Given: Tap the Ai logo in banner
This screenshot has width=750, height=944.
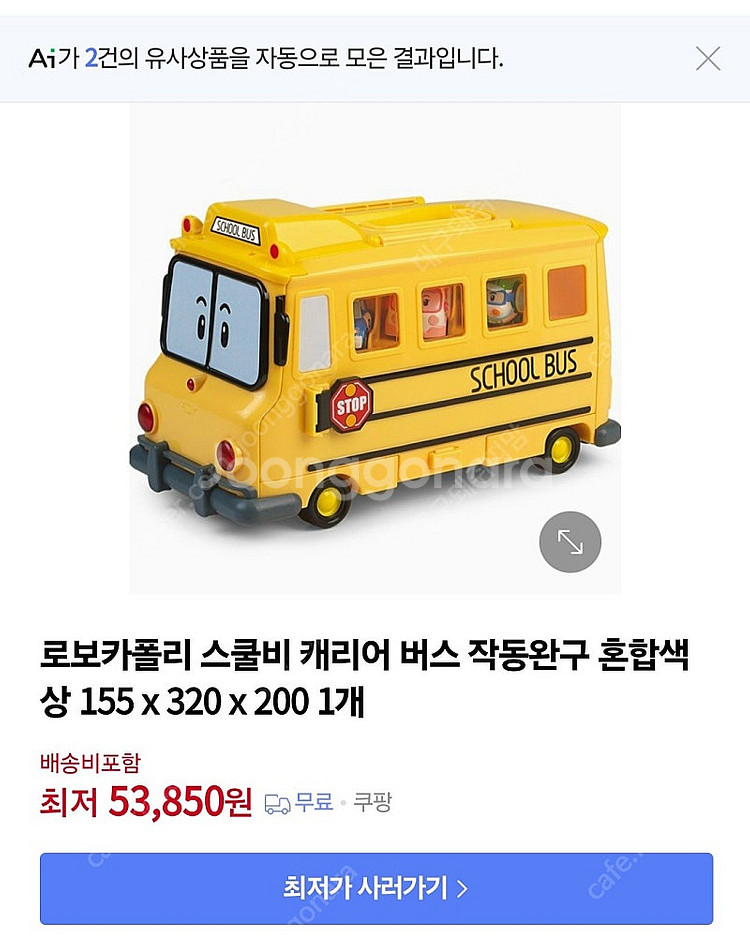Looking at the screenshot, I should 42,58.
